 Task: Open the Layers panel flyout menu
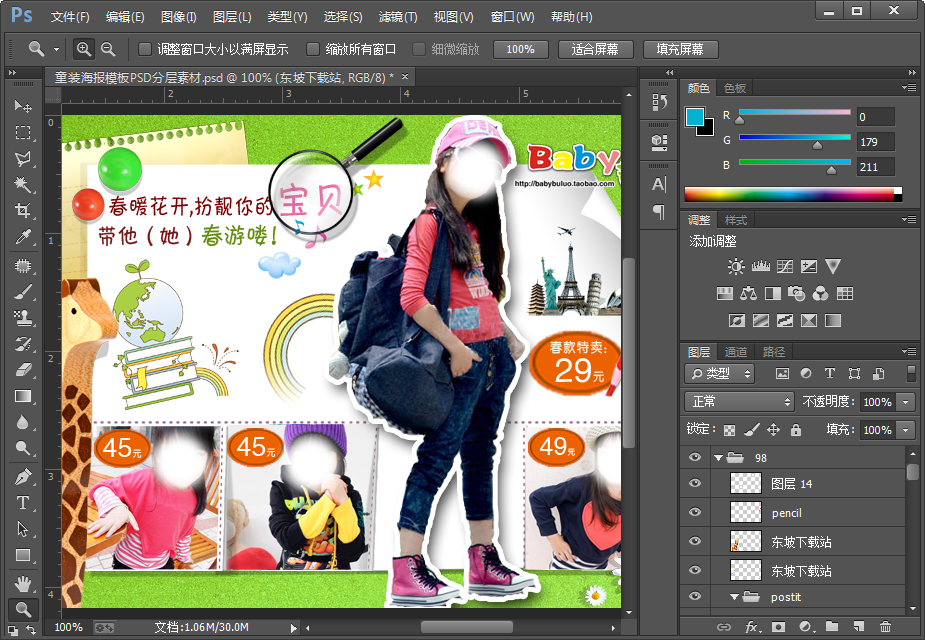pos(908,352)
